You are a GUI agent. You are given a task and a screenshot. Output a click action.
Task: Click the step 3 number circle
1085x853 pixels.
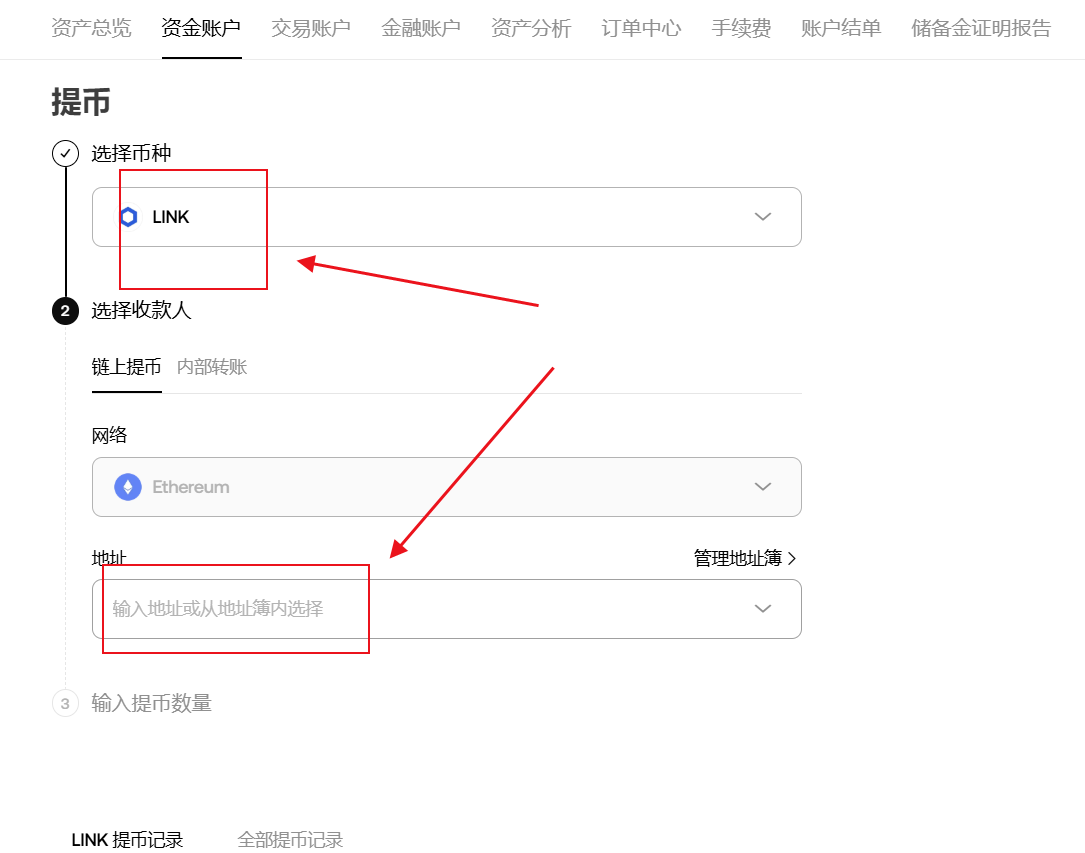tap(65, 704)
